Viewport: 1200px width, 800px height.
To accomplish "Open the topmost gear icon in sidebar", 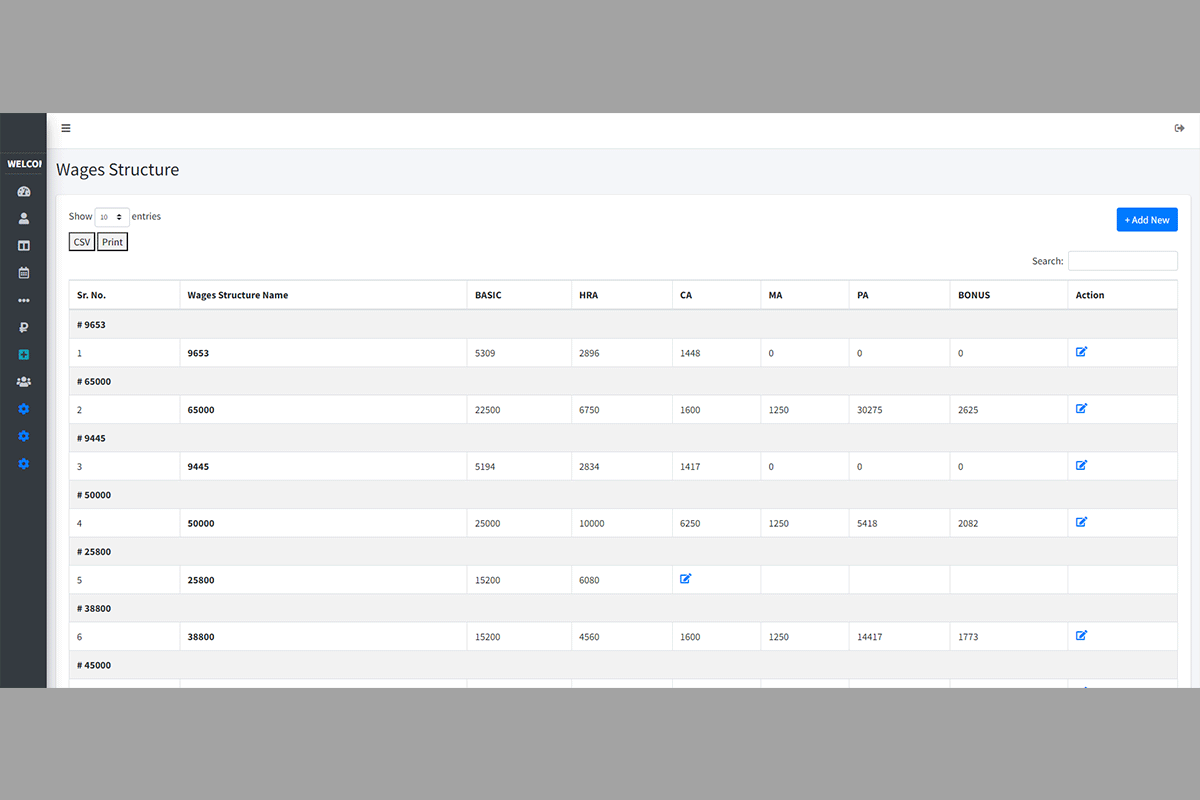I will pyautogui.click(x=24, y=409).
